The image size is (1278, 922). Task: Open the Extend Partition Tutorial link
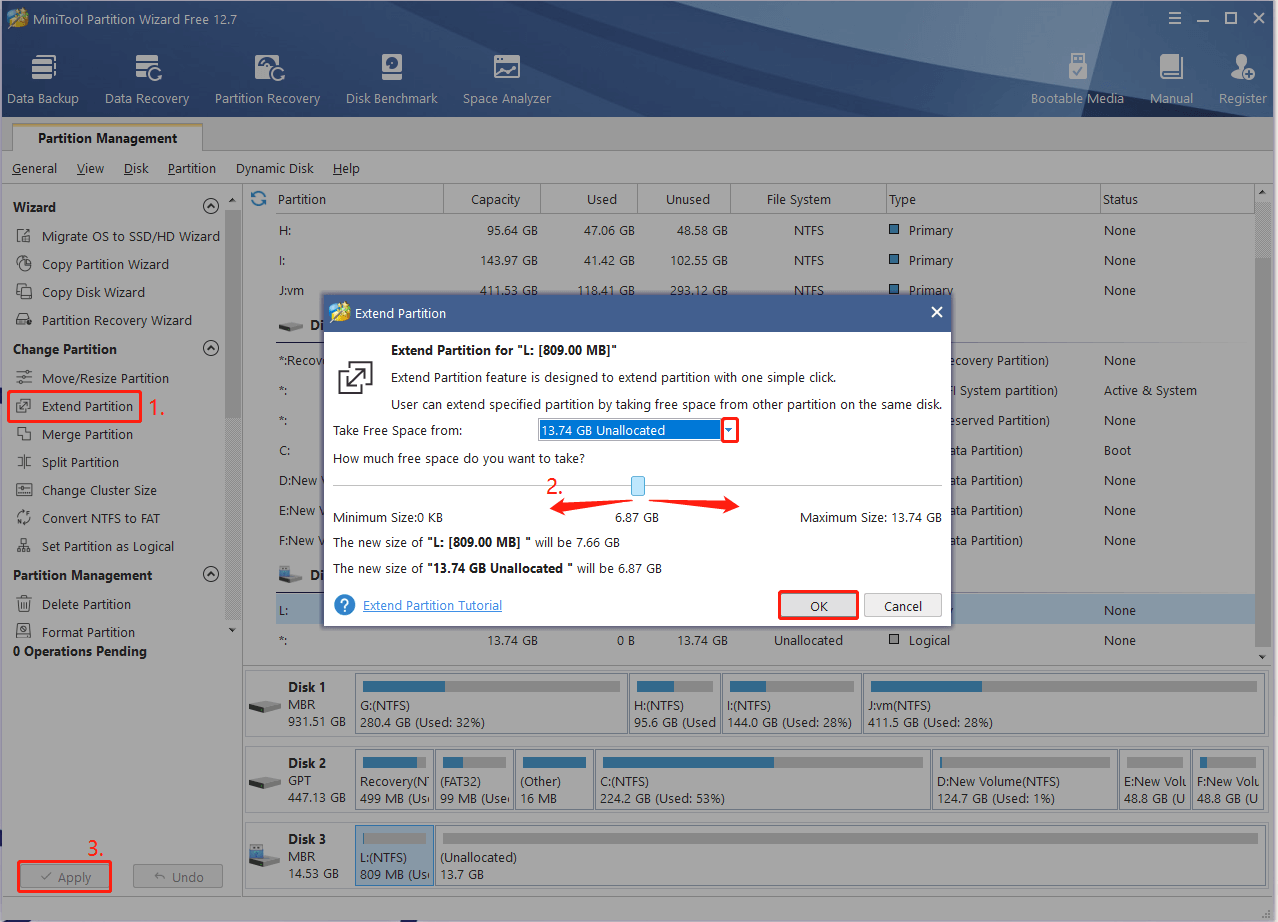click(x=432, y=605)
